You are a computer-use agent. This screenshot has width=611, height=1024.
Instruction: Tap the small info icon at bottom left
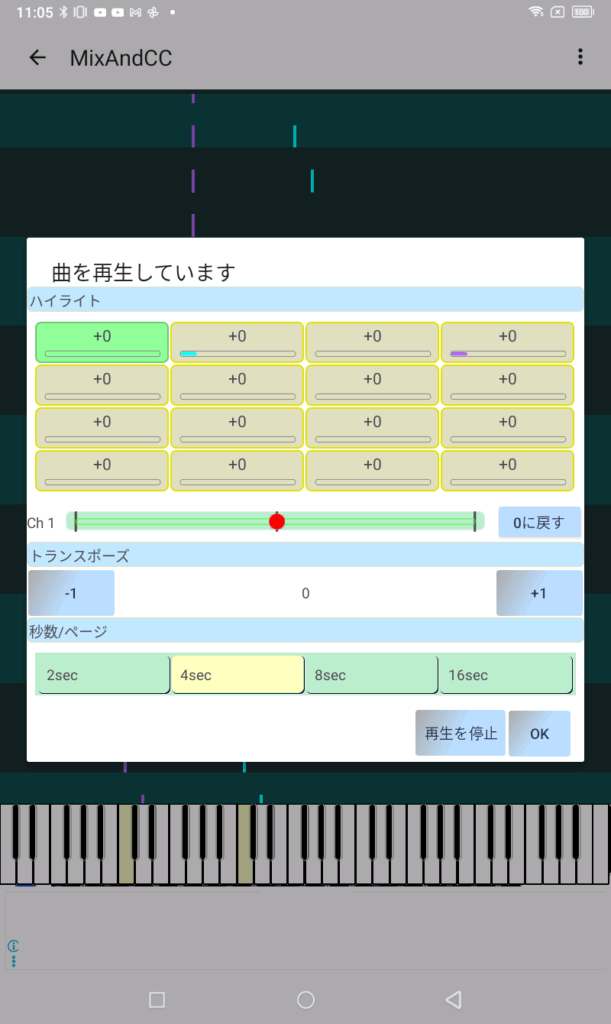[14, 946]
